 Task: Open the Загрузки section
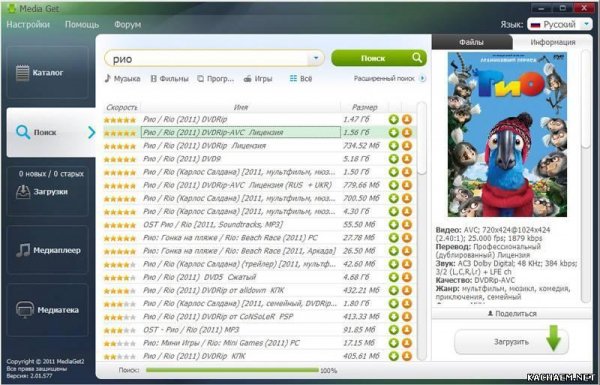click(47, 192)
